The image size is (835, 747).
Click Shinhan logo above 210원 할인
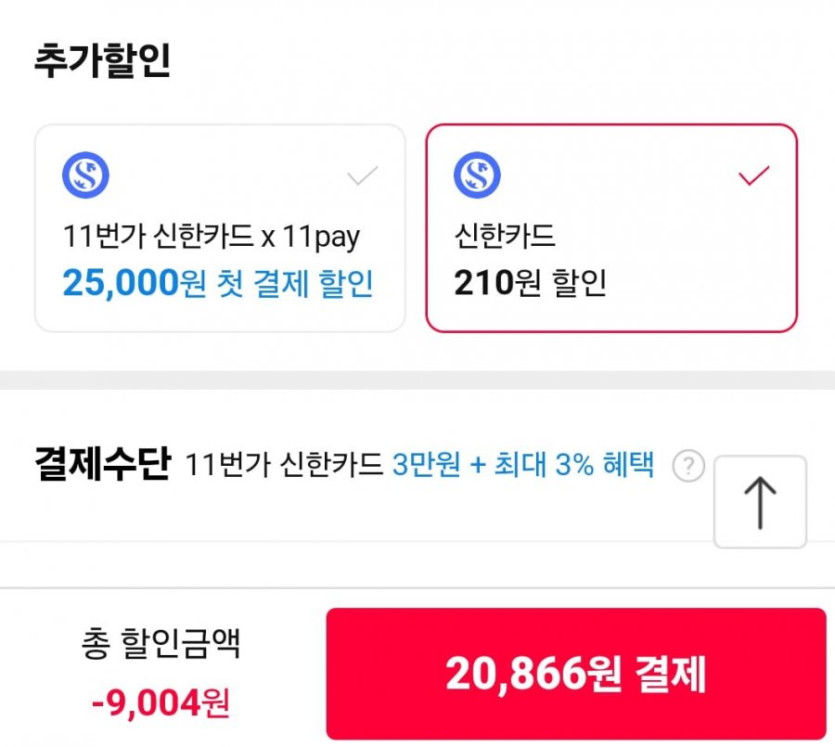(x=477, y=176)
